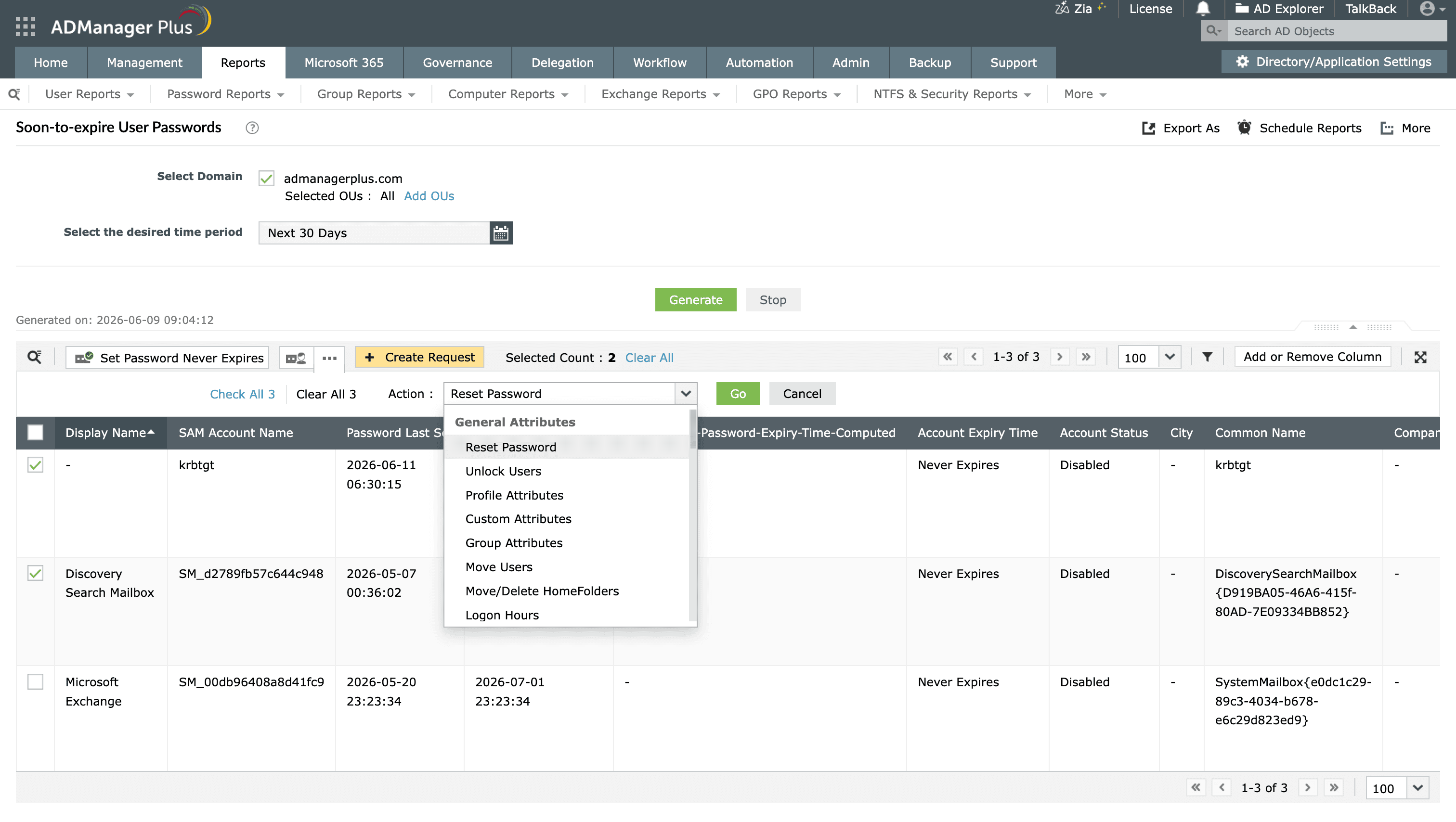Click inside Search AD Objects field

1337,31
